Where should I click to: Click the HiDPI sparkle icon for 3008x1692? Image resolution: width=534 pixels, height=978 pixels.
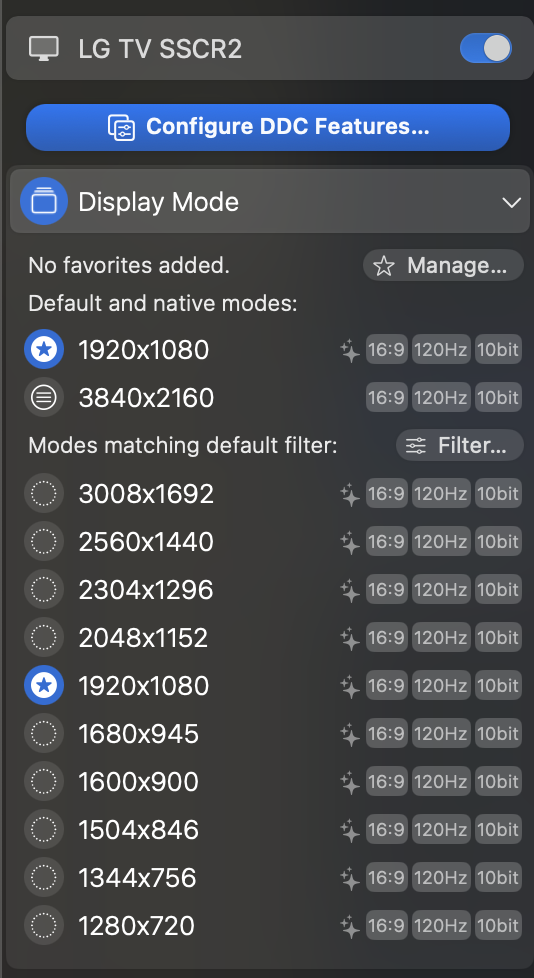tap(351, 494)
